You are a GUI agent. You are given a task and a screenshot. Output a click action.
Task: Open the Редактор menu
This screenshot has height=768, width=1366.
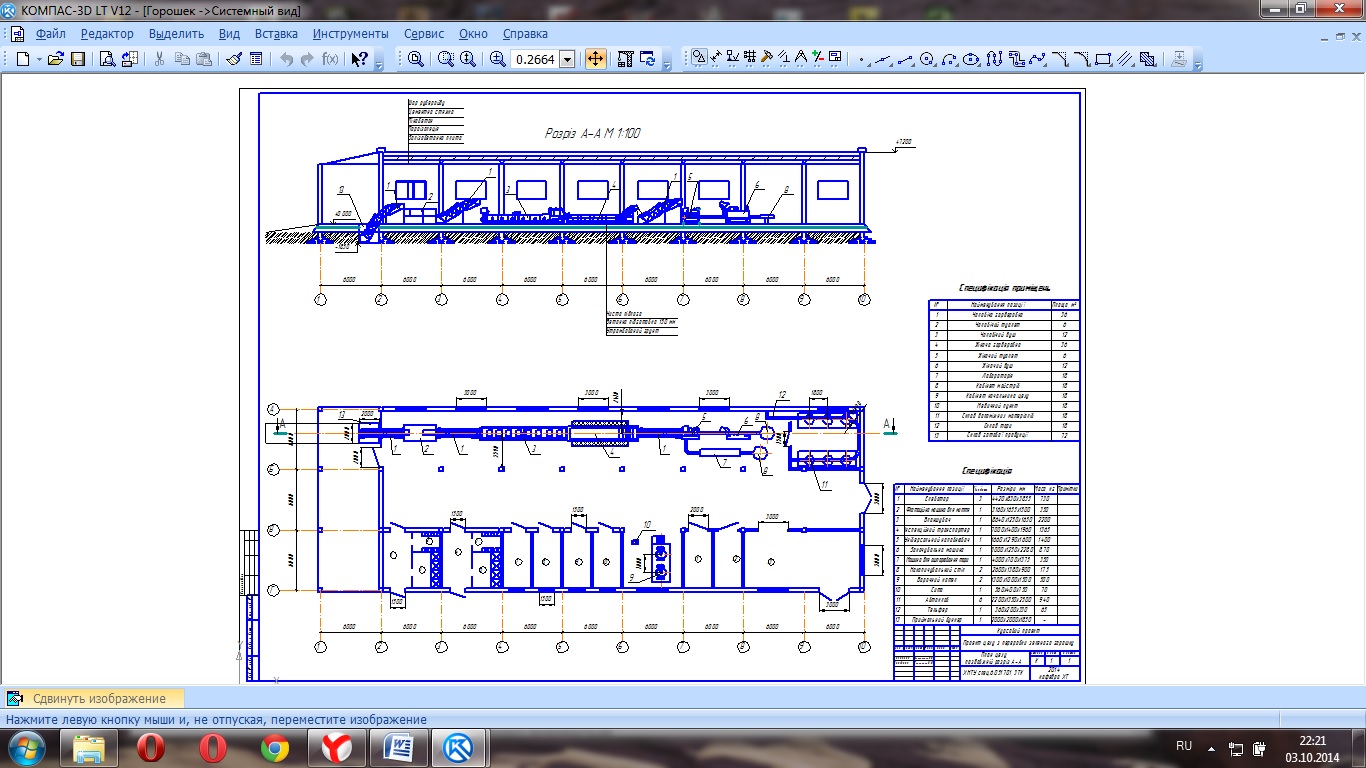[x=107, y=33]
